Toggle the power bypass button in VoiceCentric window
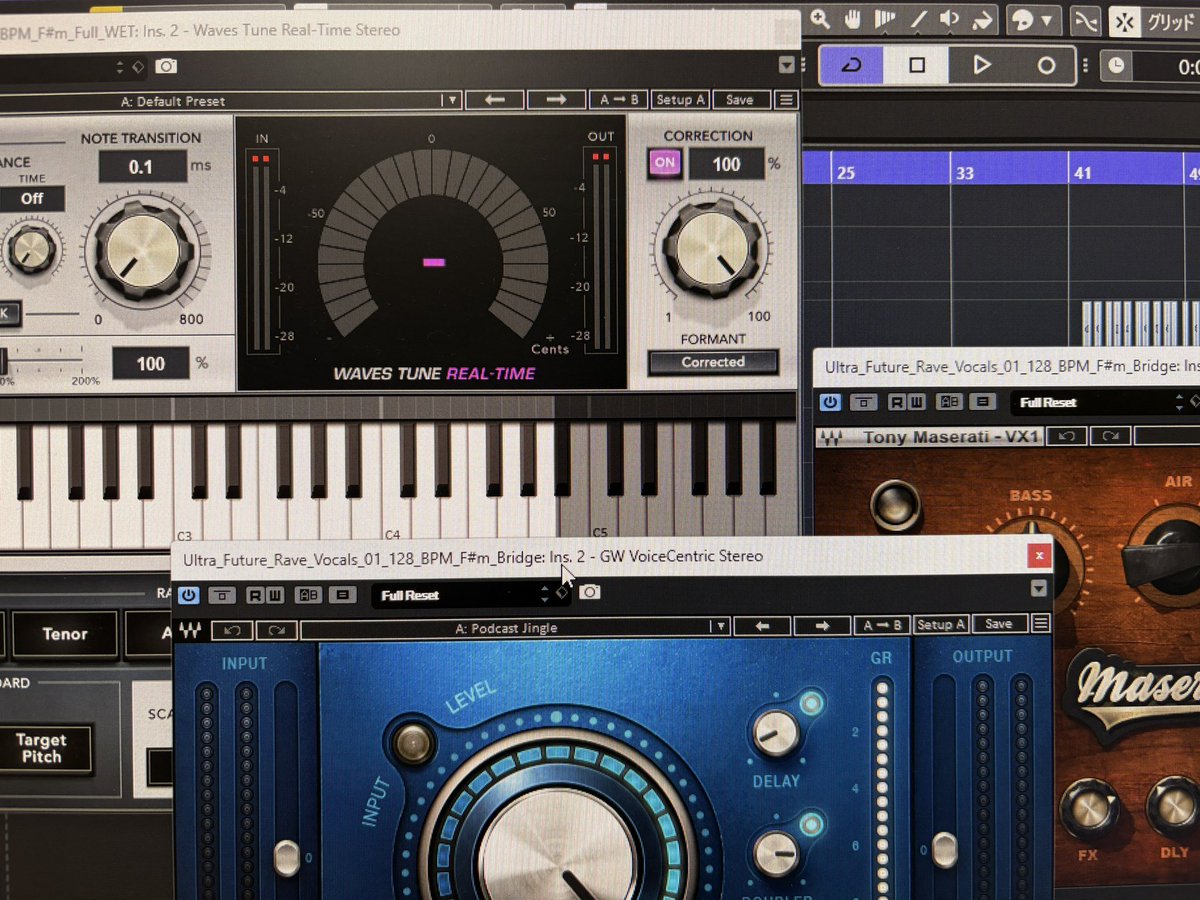This screenshot has width=1200, height=900. [x=189, y=595]
